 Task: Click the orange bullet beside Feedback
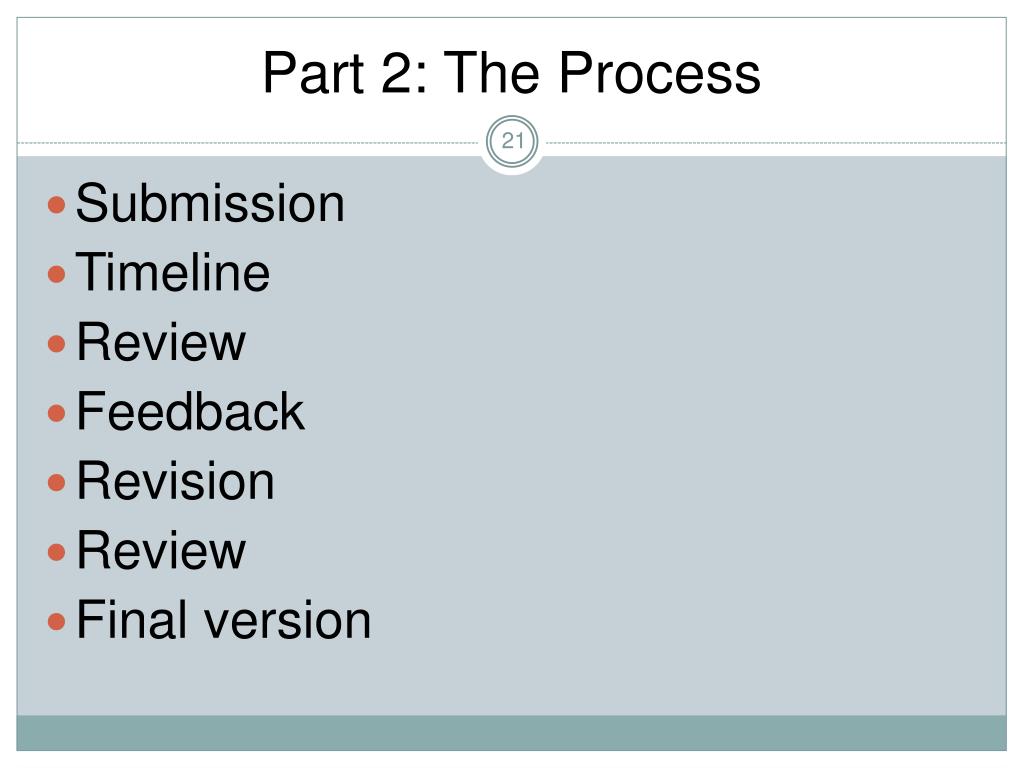click(57, 413)
